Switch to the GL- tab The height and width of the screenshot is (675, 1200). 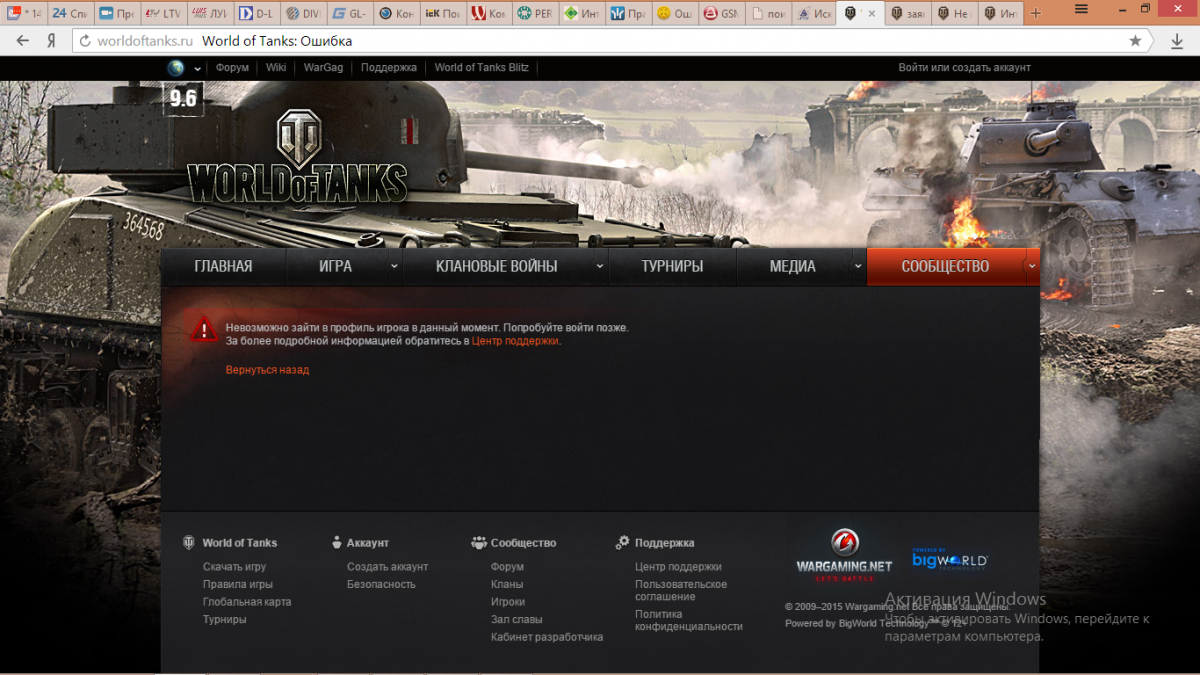348,14
